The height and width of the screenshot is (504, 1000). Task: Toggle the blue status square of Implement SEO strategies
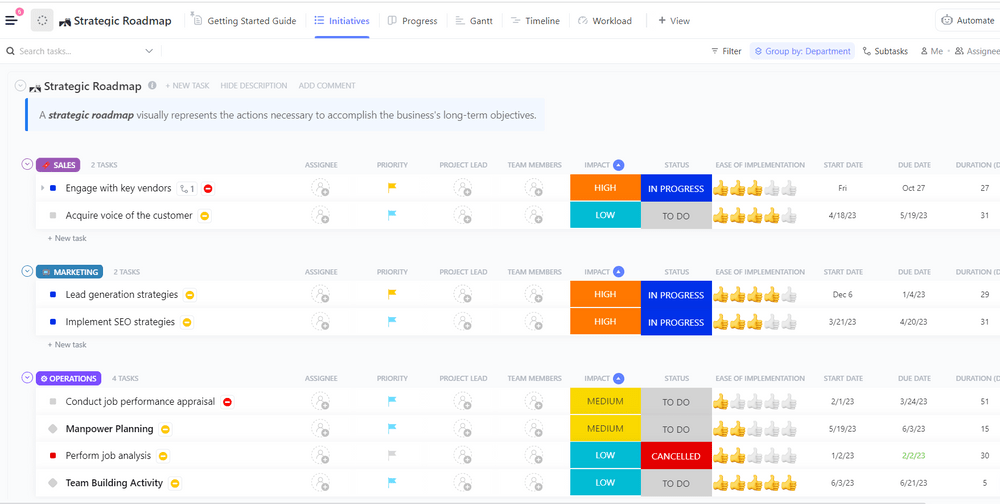(x=53, y=322)
